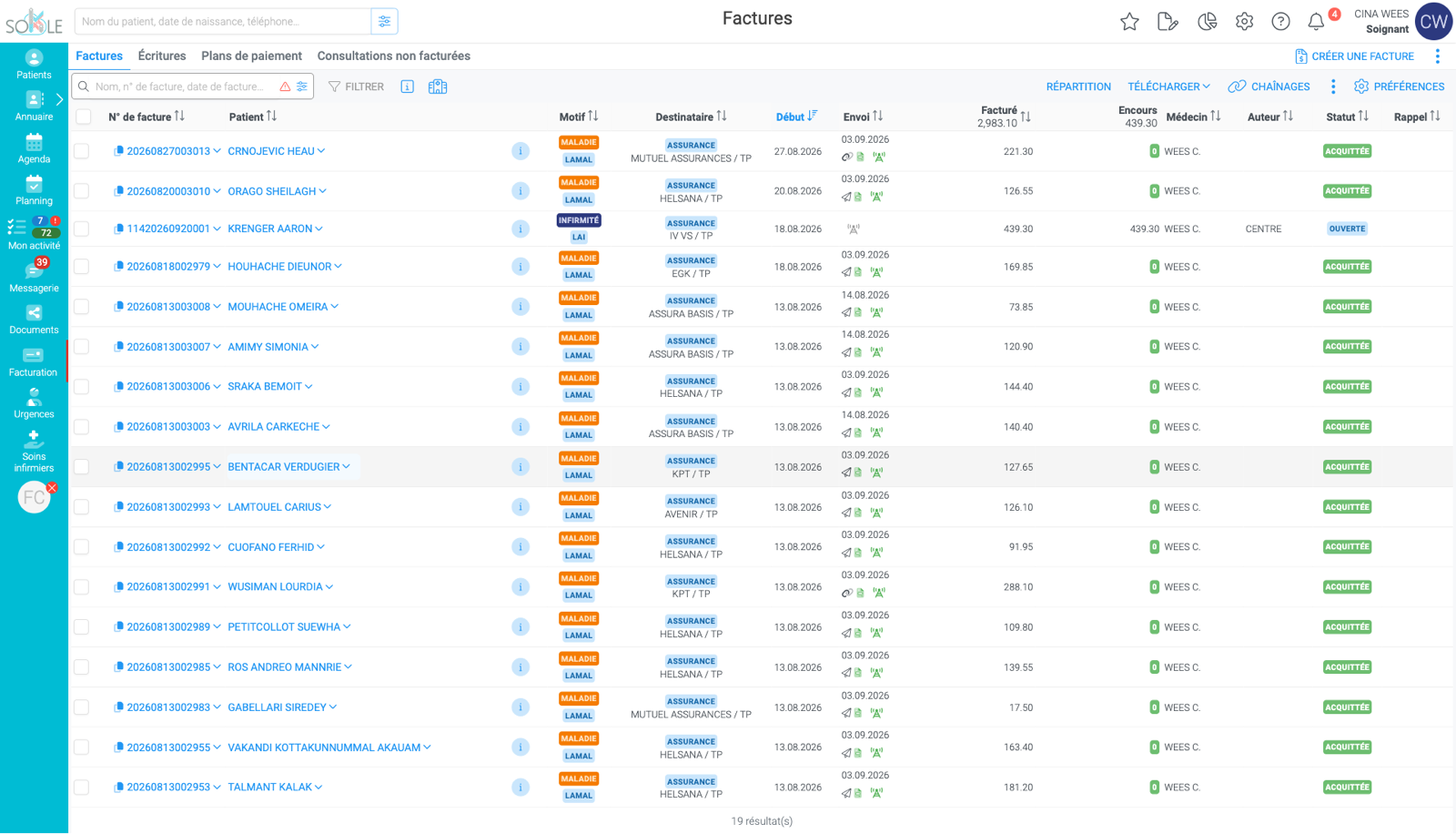
Task: Expand chevron next to invoice 20260820003010
Action: coord(217,191)
